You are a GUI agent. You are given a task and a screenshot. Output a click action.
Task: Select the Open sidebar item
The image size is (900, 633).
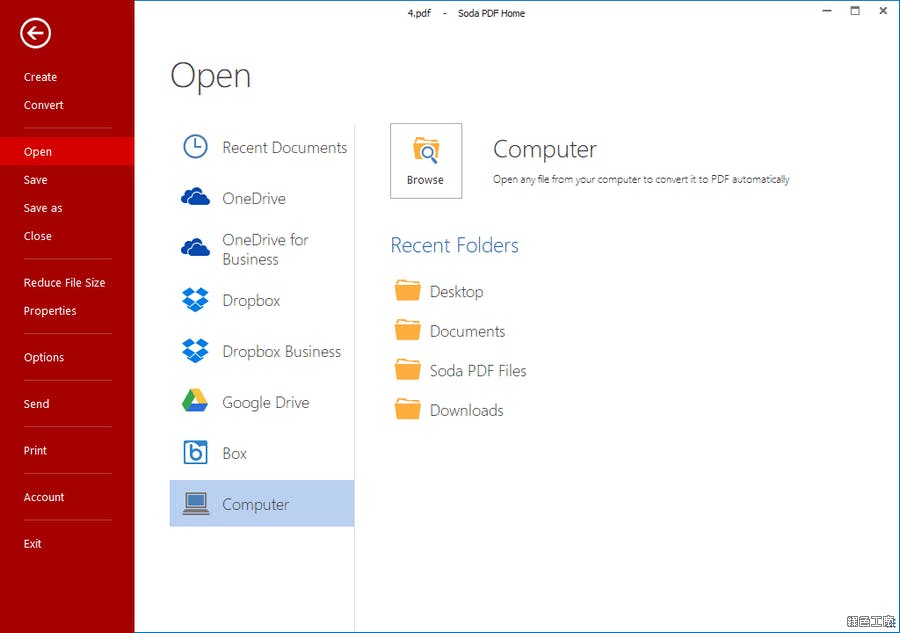click(x=67, y=152)
